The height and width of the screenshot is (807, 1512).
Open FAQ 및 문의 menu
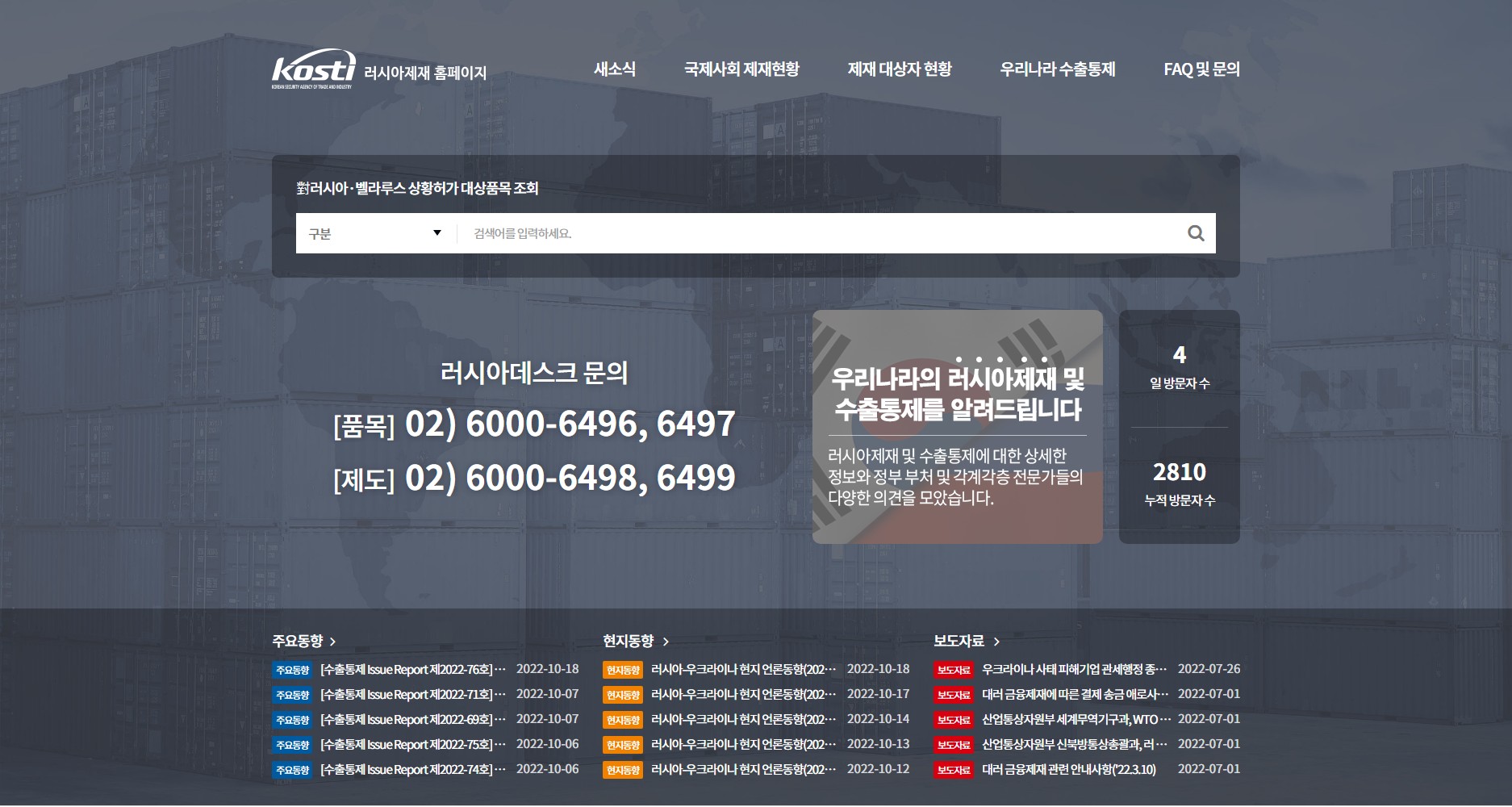pyautogui.click(x=1201, y=69)
